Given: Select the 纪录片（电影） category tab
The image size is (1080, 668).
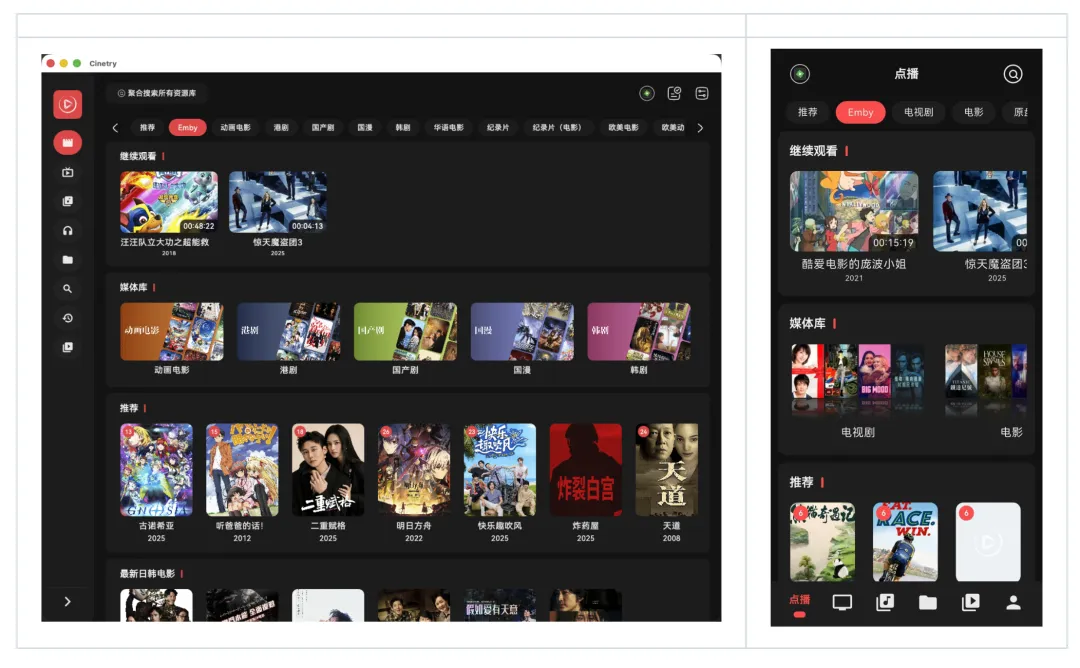Looking at the screenshot, I should (557, 127).
